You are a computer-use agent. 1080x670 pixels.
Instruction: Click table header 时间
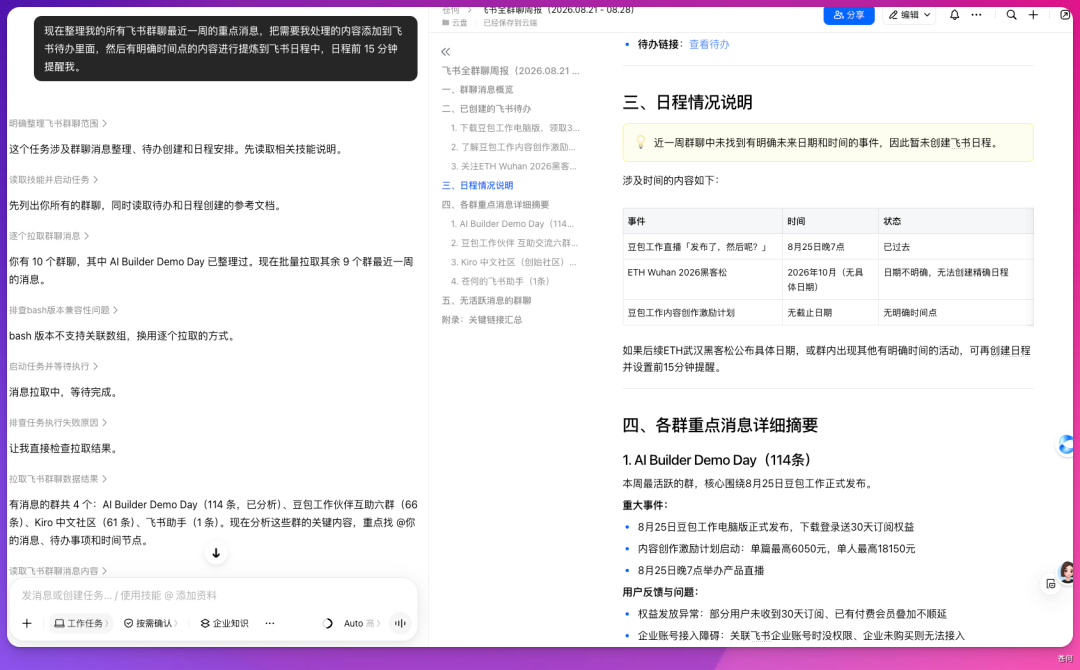point(831,221)
